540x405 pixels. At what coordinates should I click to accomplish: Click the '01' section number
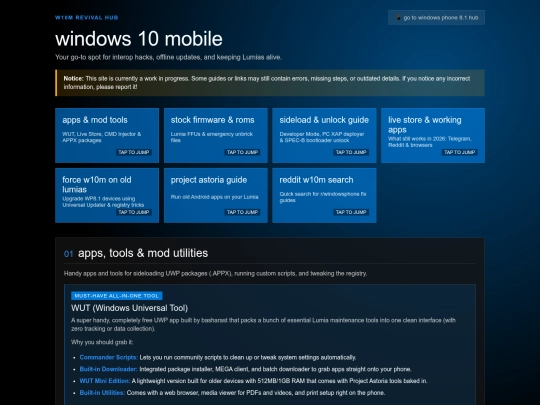69,254
